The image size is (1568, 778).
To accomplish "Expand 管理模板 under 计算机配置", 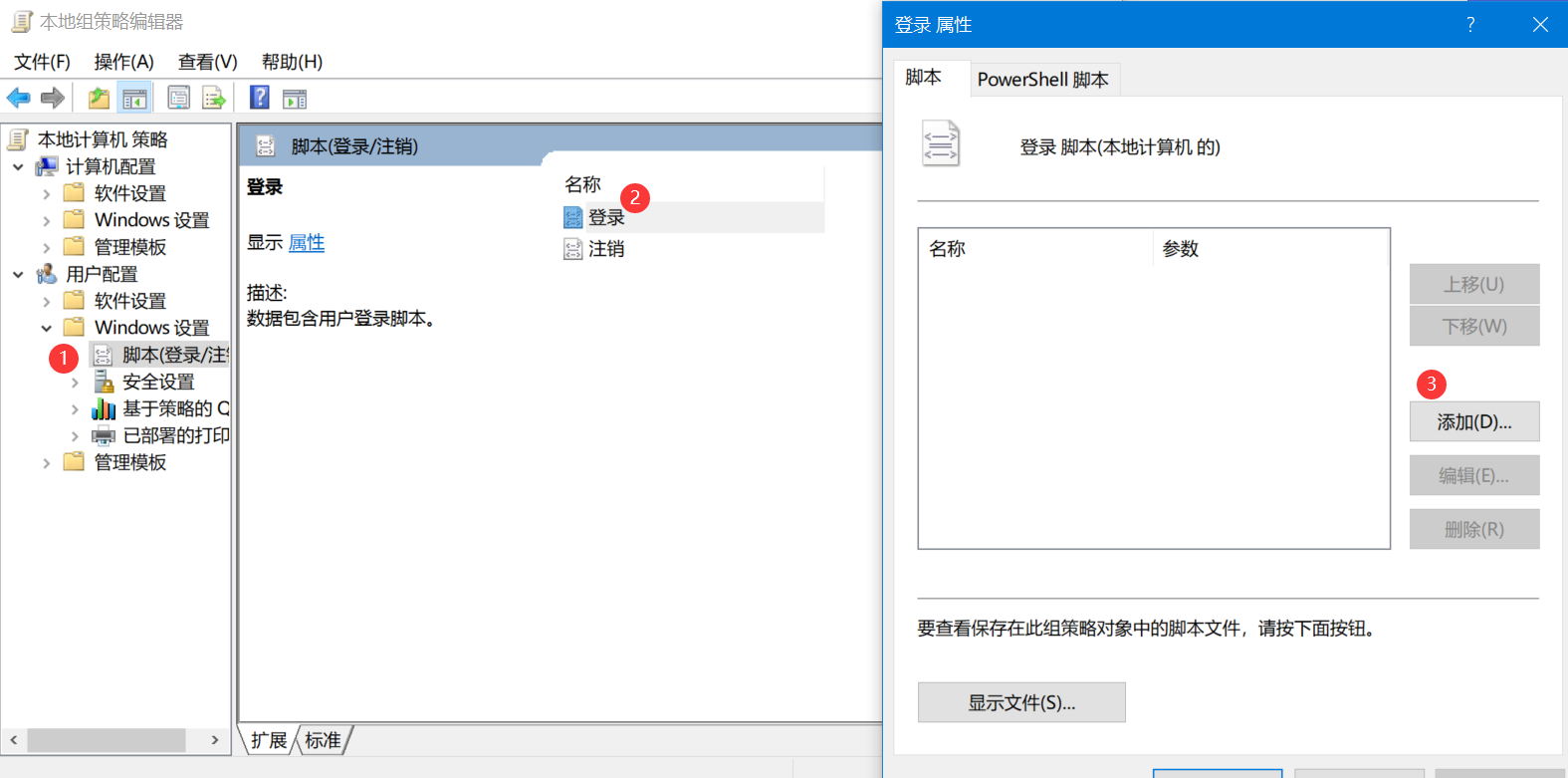I will pos(46,247).
